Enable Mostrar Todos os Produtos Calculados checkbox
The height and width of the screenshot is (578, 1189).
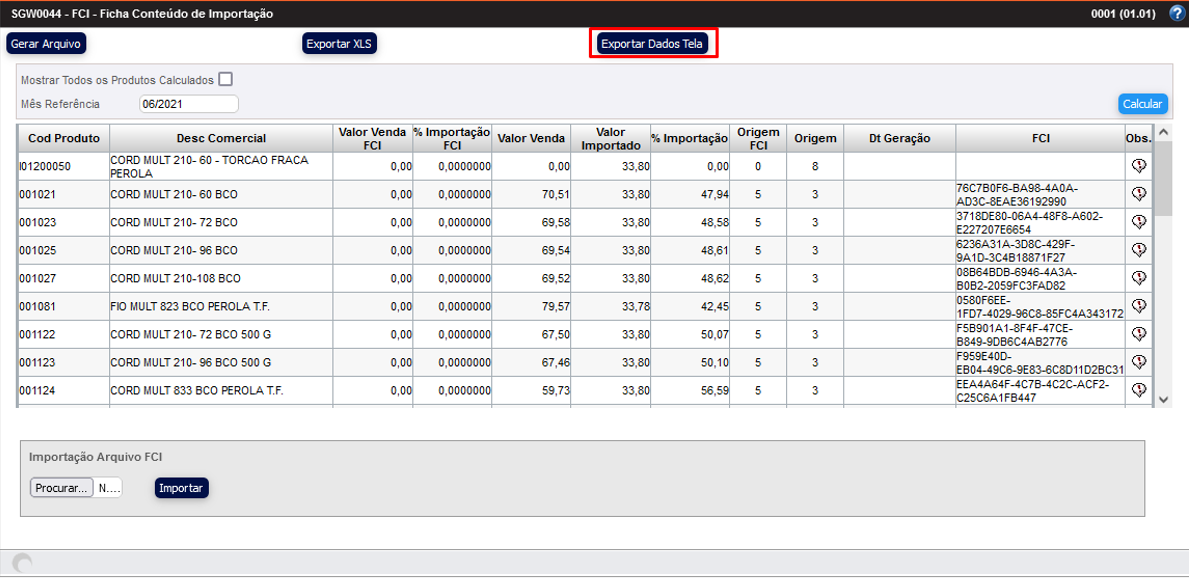pyautogui.click(x=226, y=80)
